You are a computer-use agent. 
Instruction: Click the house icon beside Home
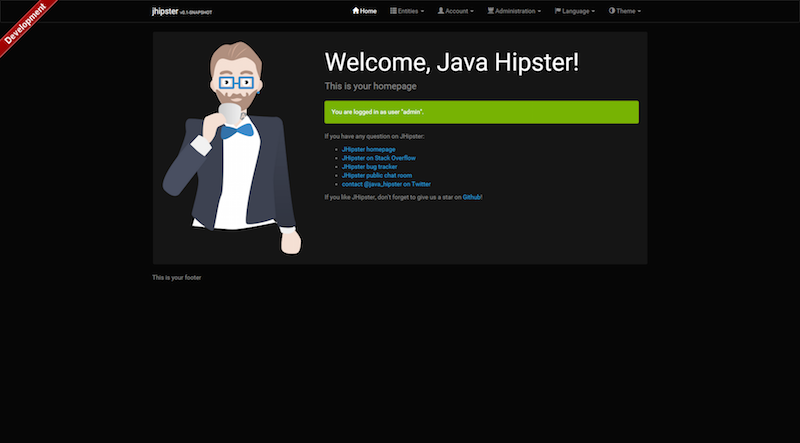pos(356,11)
